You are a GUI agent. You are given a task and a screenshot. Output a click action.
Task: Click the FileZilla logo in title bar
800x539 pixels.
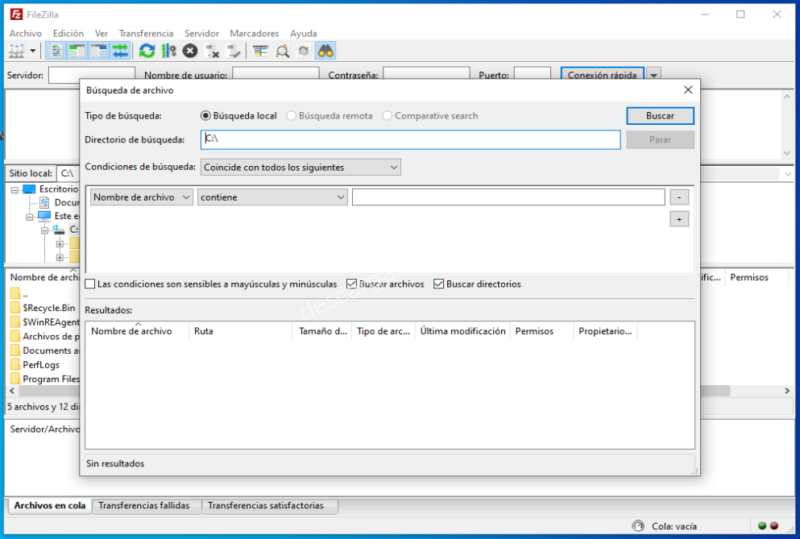16,14
